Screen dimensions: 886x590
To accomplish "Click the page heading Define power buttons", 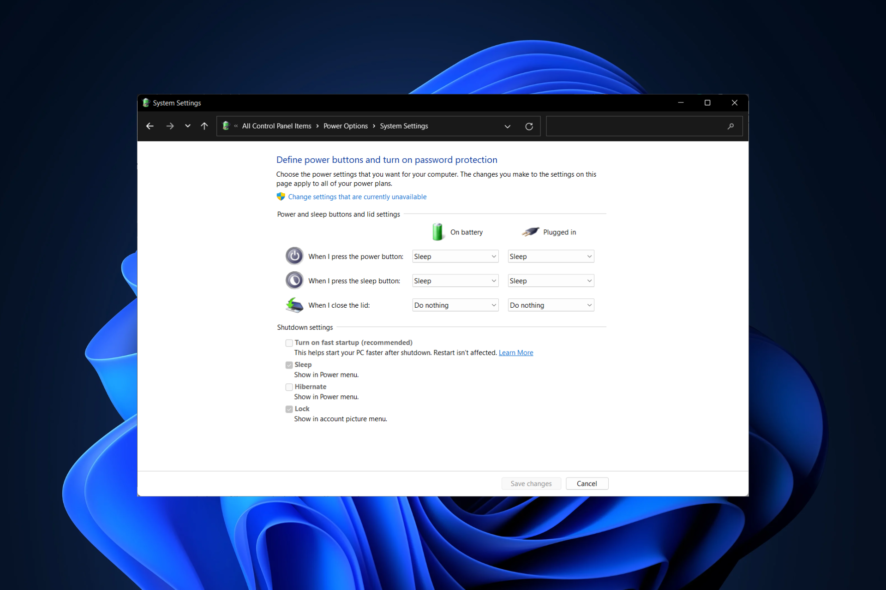I will [386, 160].
